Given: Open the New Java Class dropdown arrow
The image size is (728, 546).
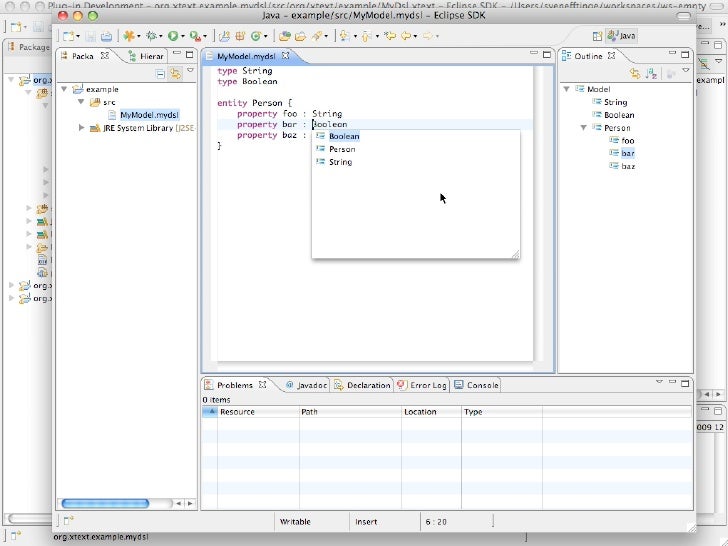Looking at the screenshot, I should [265, 36].
